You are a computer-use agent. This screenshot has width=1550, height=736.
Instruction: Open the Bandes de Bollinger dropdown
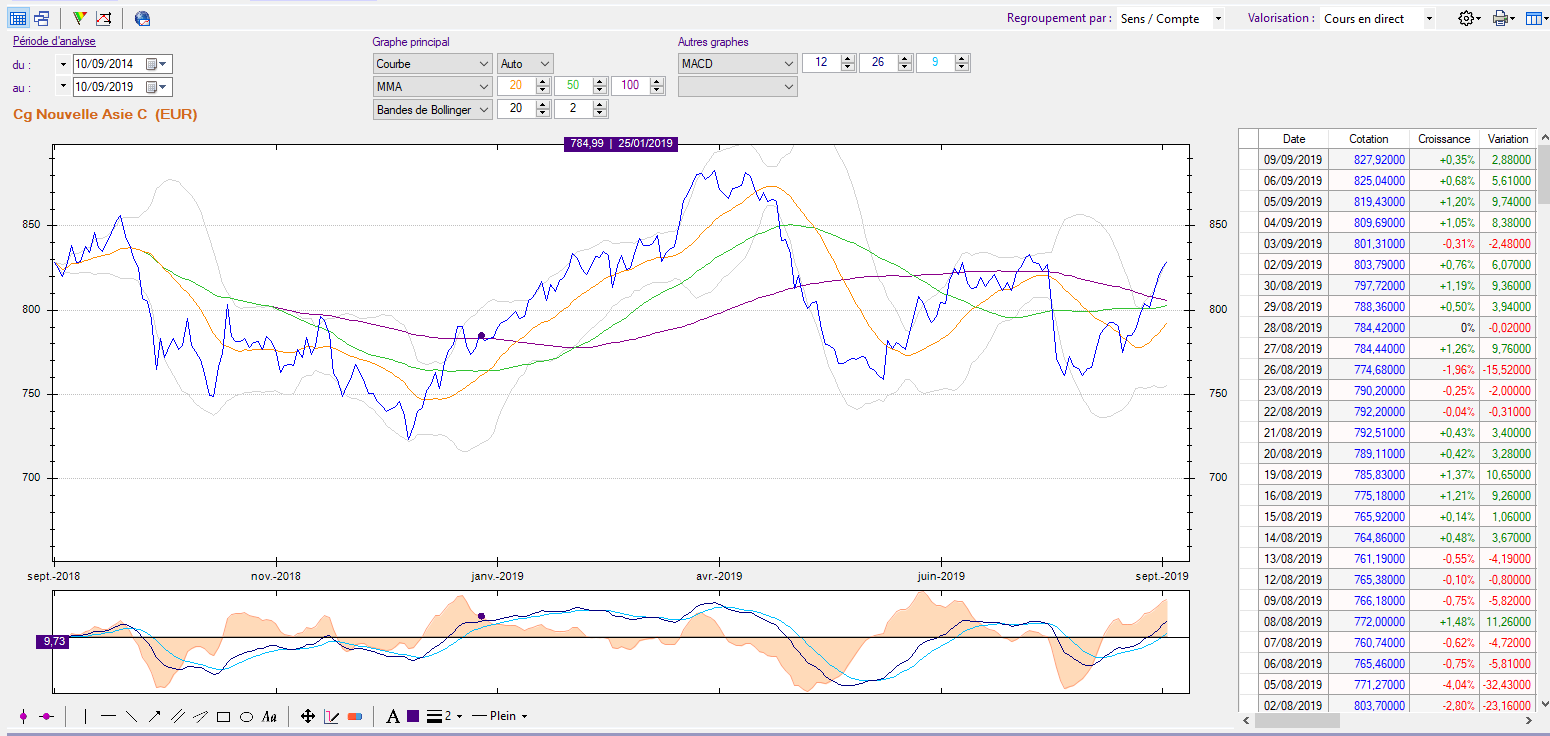tap(432, 109)
